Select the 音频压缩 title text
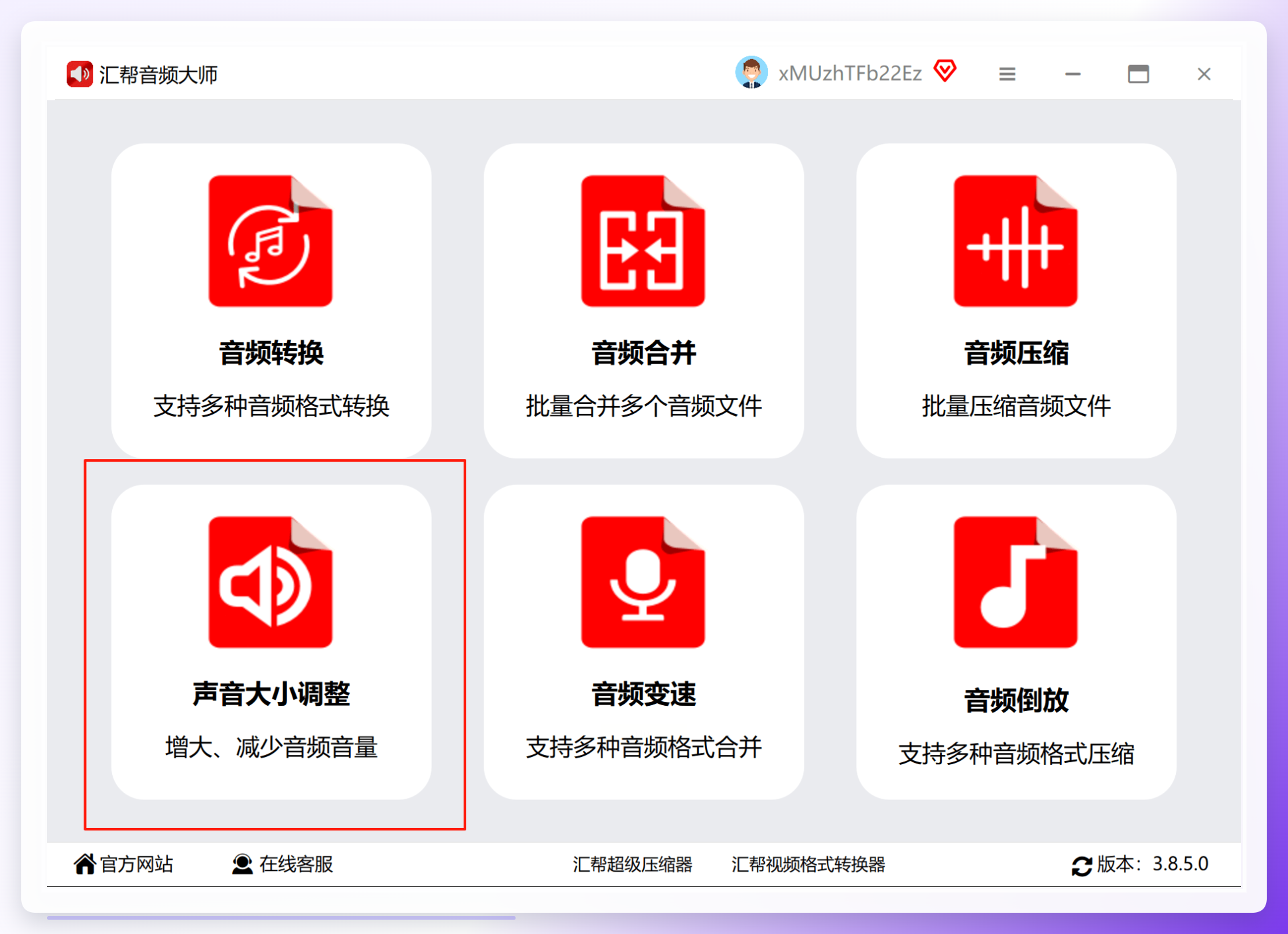1288x934 pixels. tap(1017, 353)
